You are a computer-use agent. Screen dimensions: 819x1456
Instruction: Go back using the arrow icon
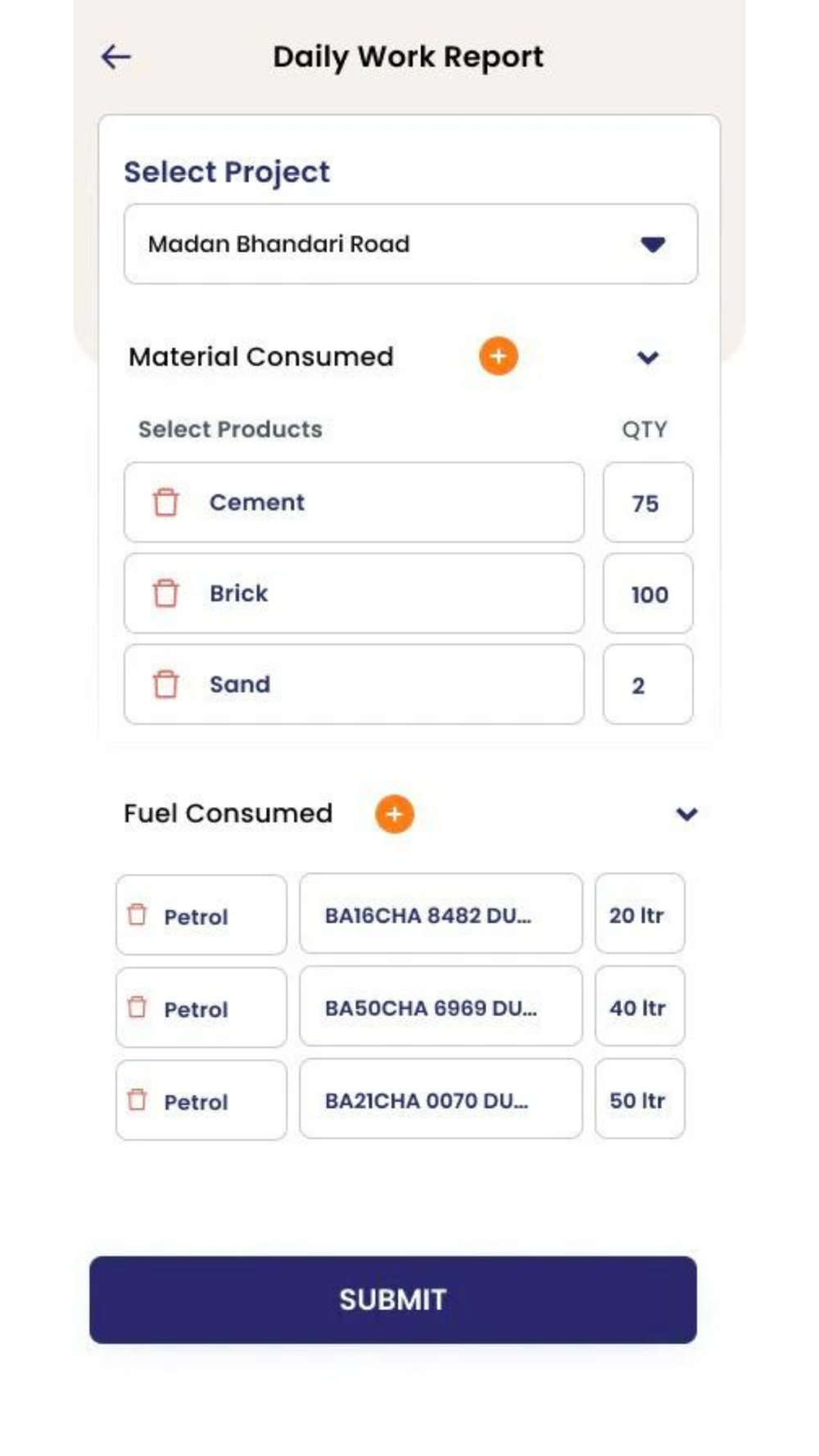pos(115,57)
